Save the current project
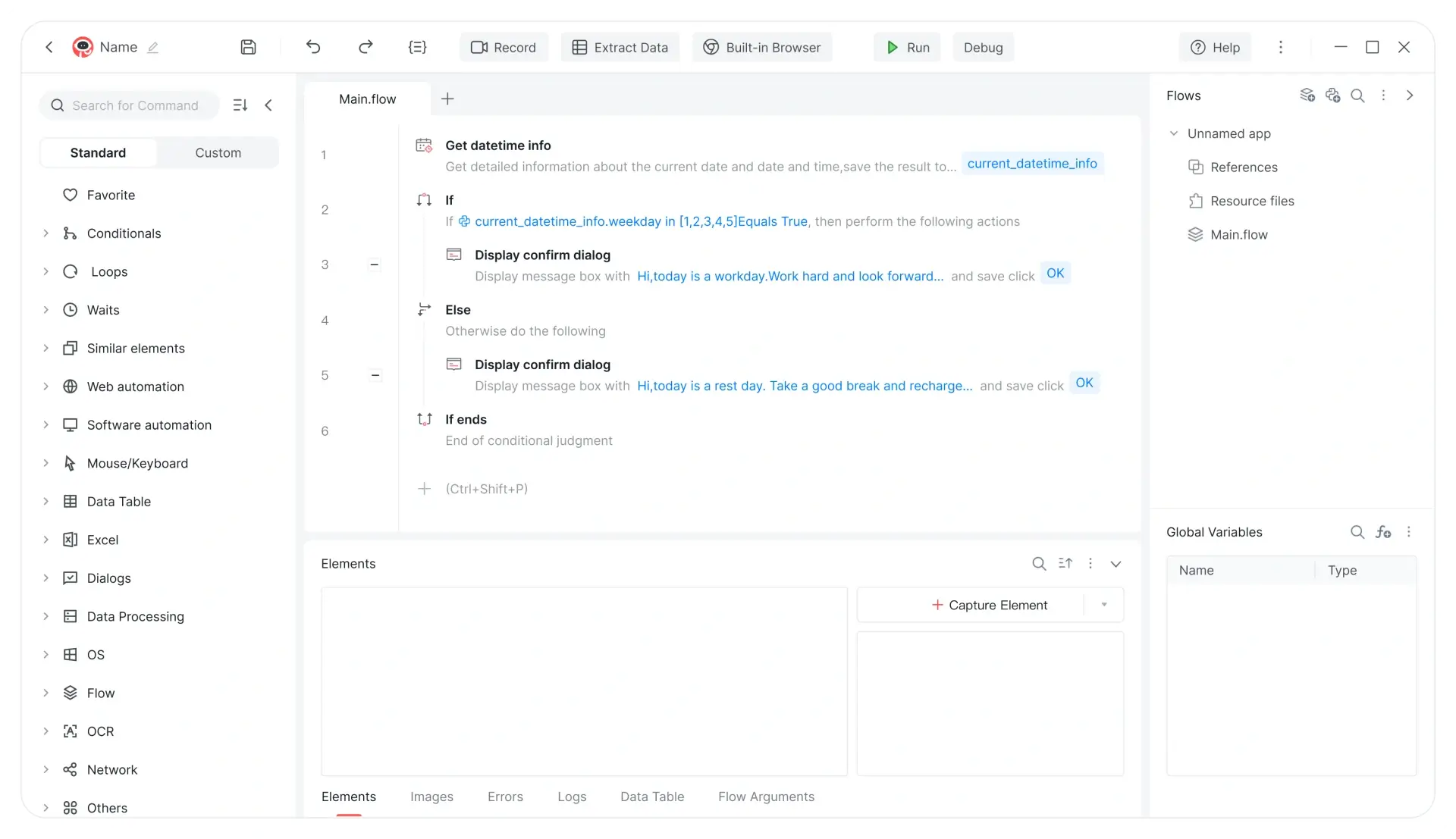This screenshot has width=1456, height=839. (x=248, y=47)
